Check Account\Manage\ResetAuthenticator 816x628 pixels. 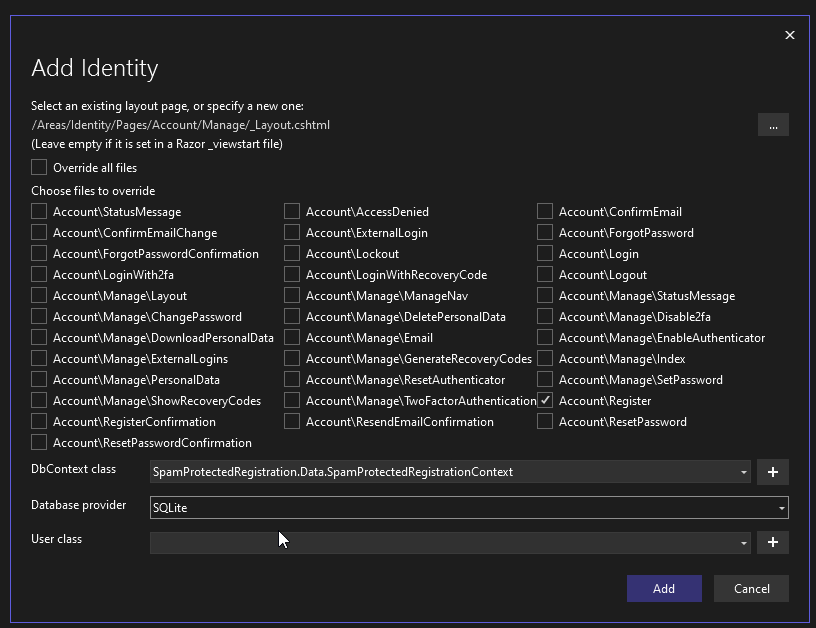coord(292,379)
